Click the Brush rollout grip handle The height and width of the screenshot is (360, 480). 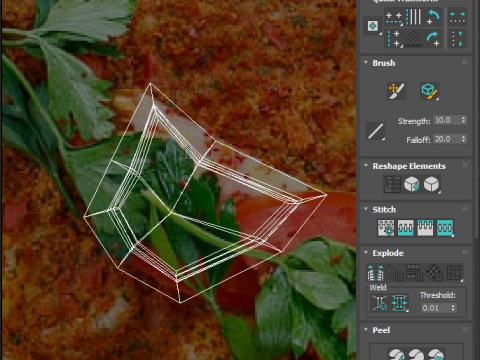click(x=465, y=62)
